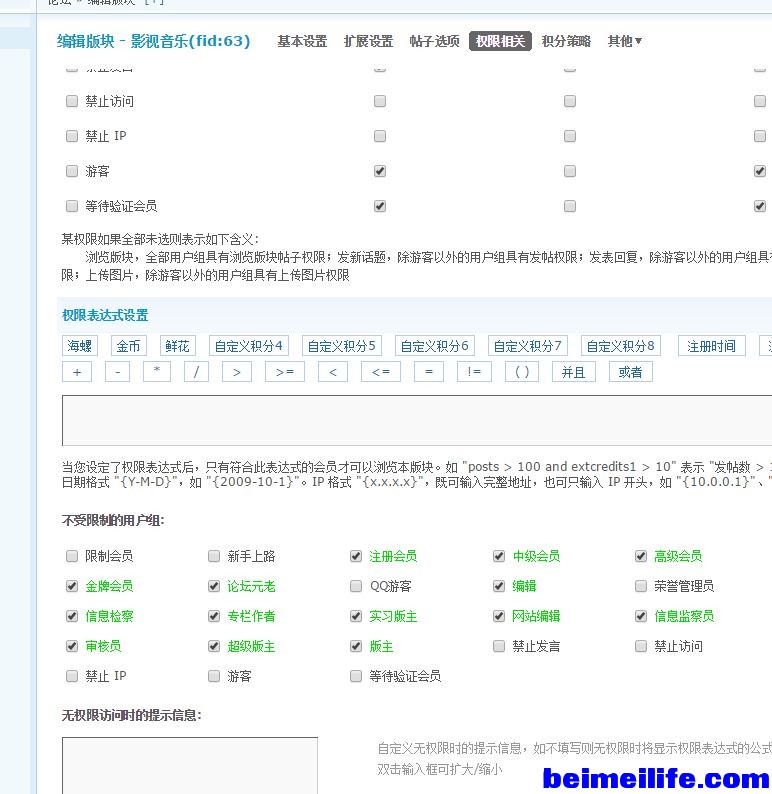Insert 鲜花 variable button
This screenshot has height=794, width=772.
pos(177,346)
